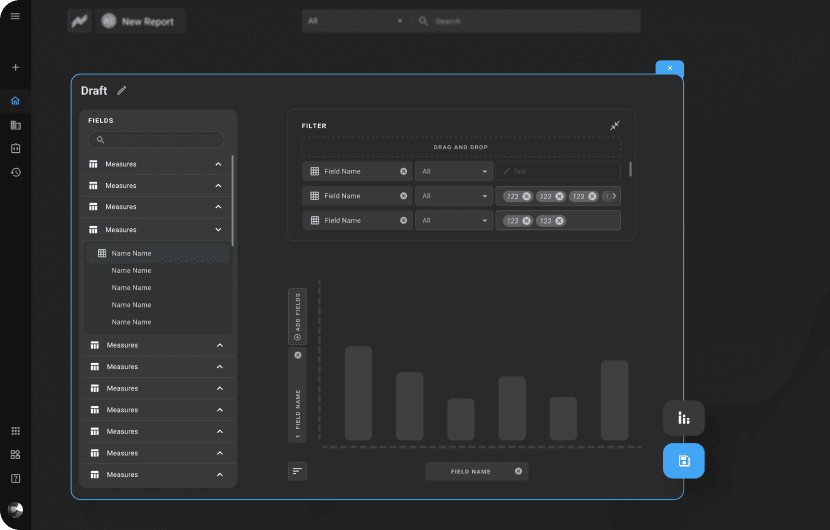Viewport: 830px width, 530px height.
Task: Click the chips scroll arrow in the three-chip row
Action: pyautogui.click(x=614, y=196)
